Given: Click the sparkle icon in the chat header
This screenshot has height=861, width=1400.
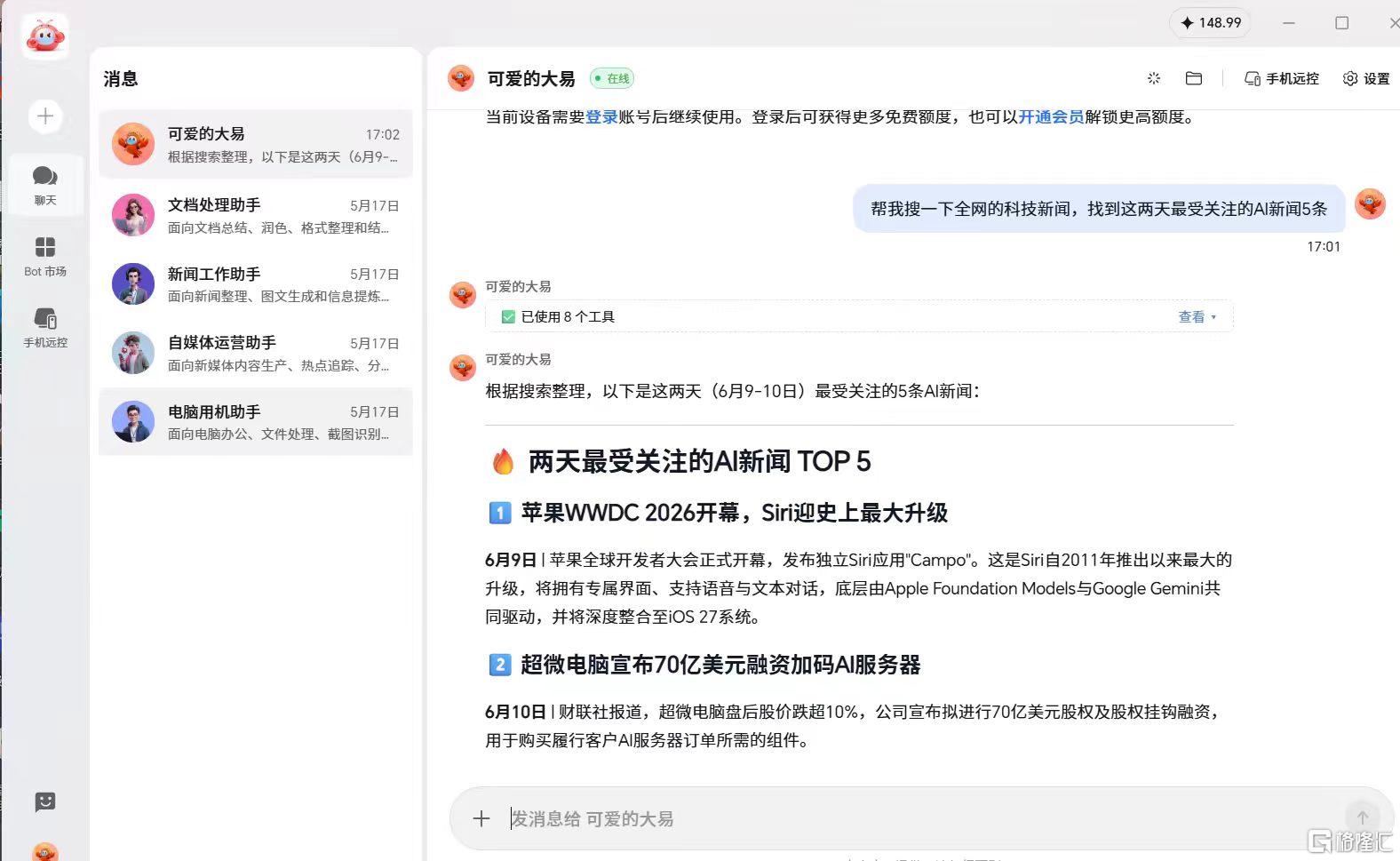Looking at the screenshot, I should (x=1154, y=78).
